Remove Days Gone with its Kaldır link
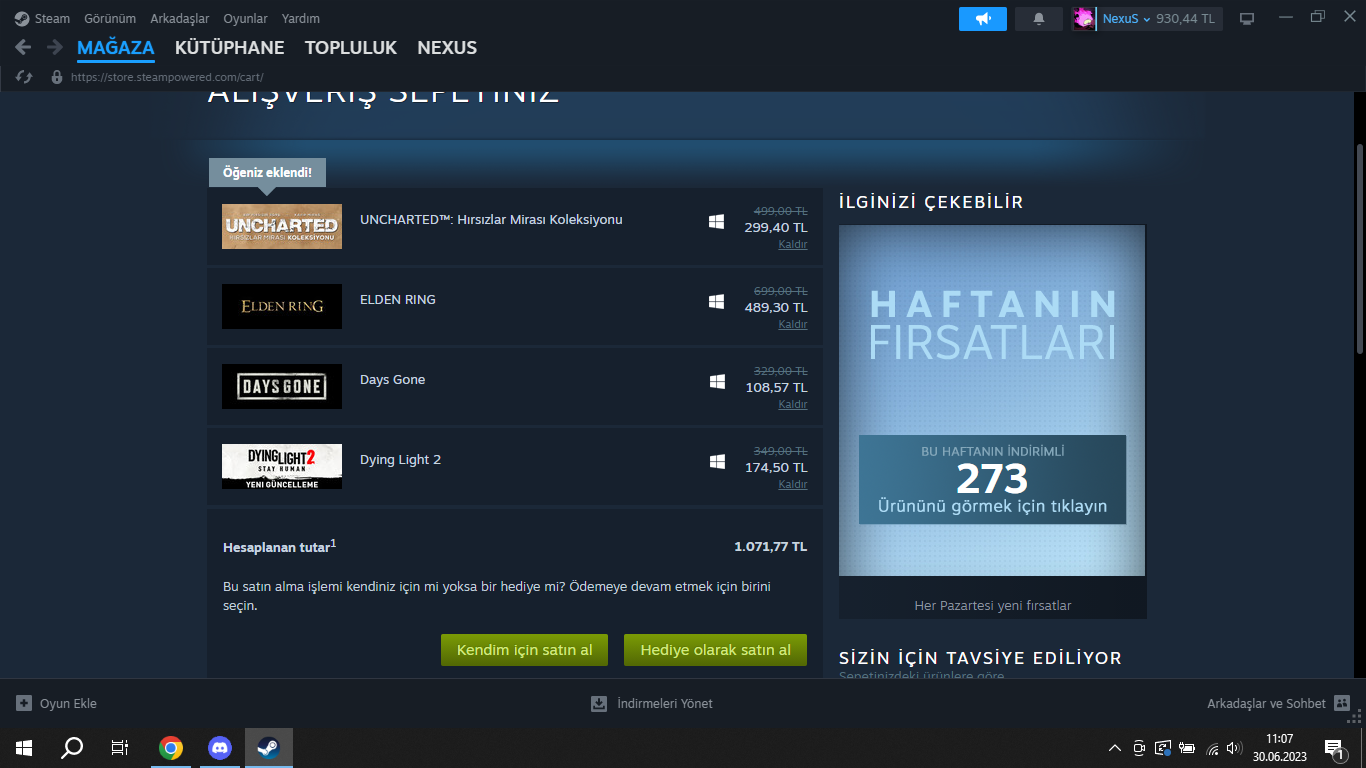The width and height of the screenshot is (1366, 768). (793, 405)
